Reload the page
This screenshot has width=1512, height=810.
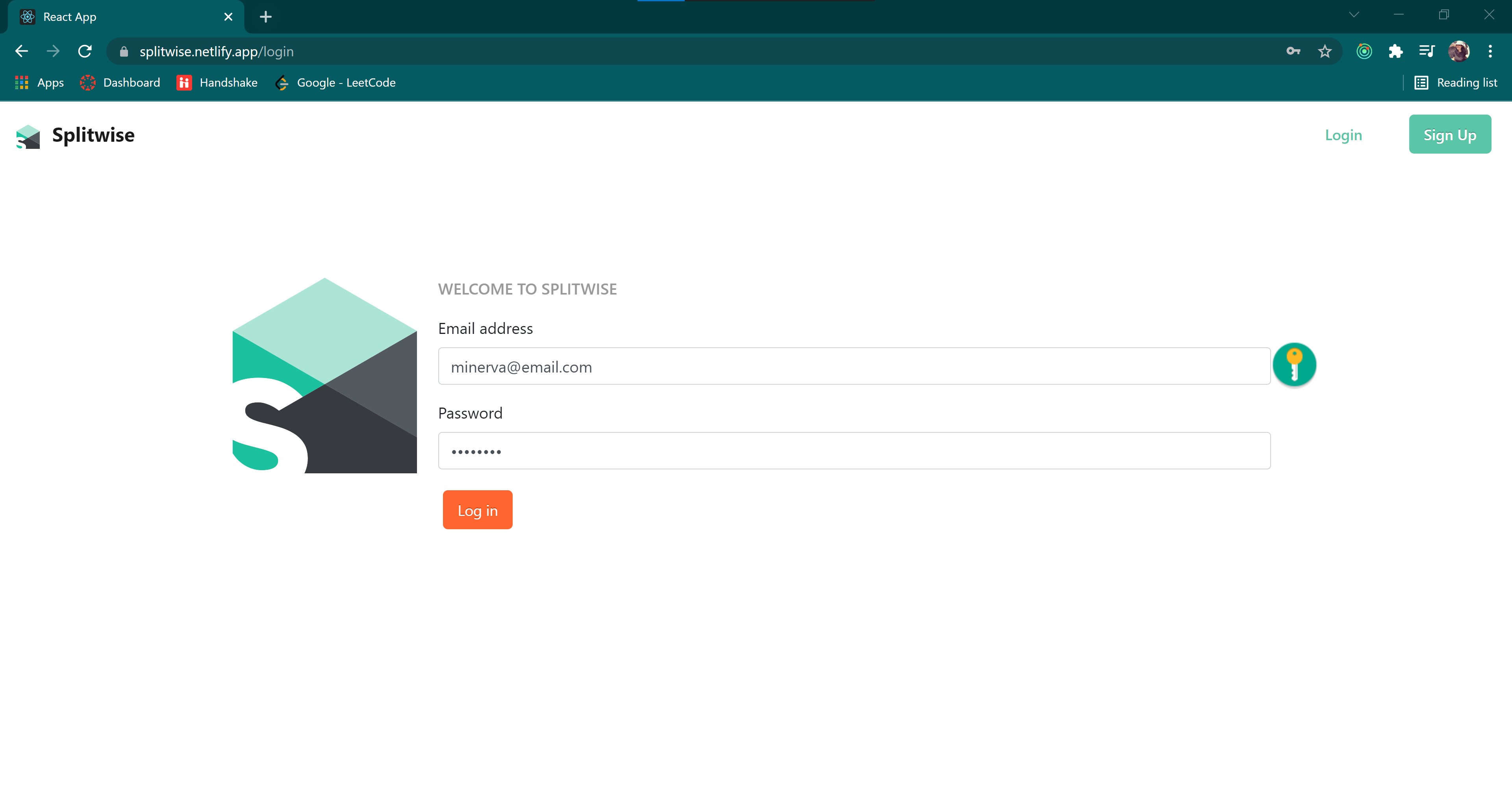coord(85,52)
